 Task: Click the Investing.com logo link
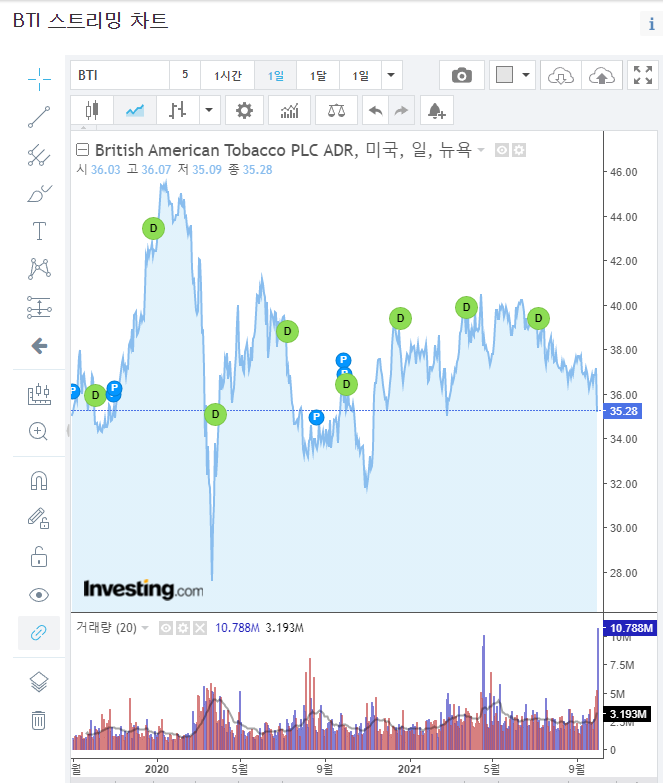click(x=143, y=589)
